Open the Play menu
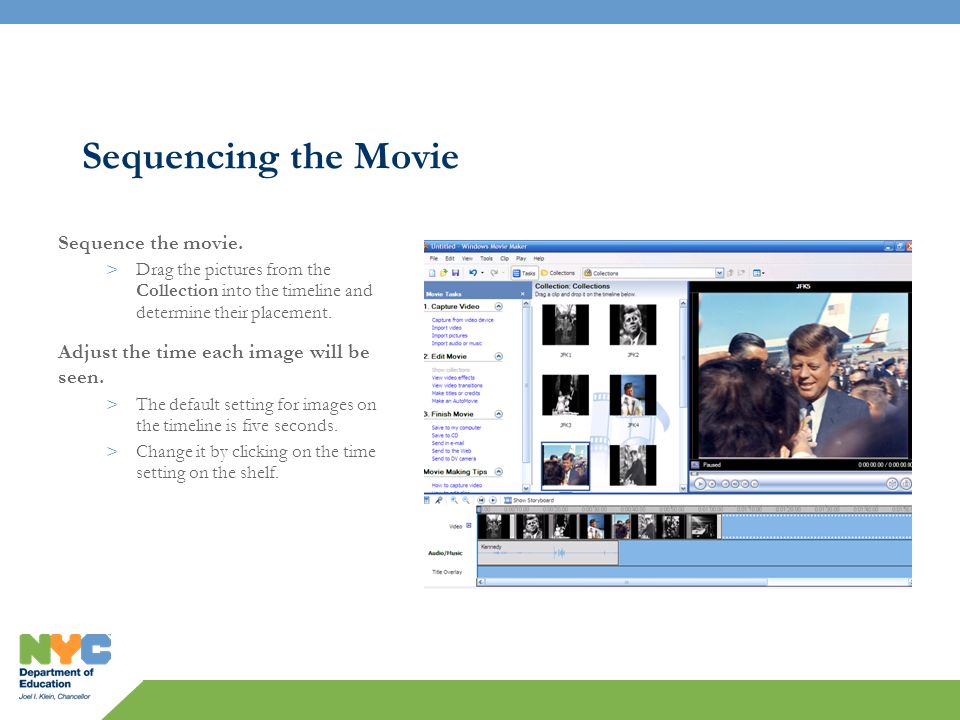 (521, 258)
